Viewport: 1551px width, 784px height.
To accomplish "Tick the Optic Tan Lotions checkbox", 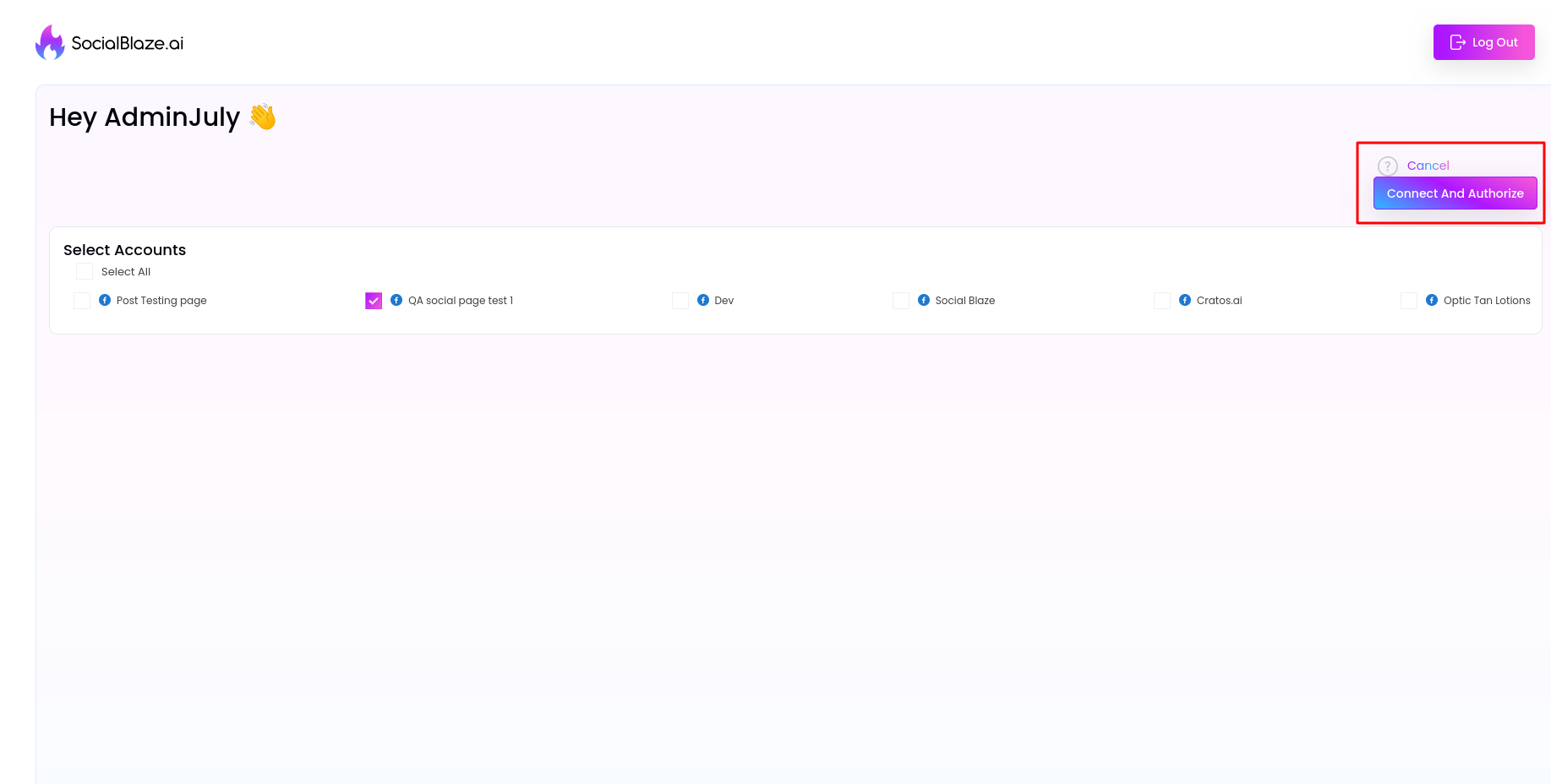I will coord(1409,301).
